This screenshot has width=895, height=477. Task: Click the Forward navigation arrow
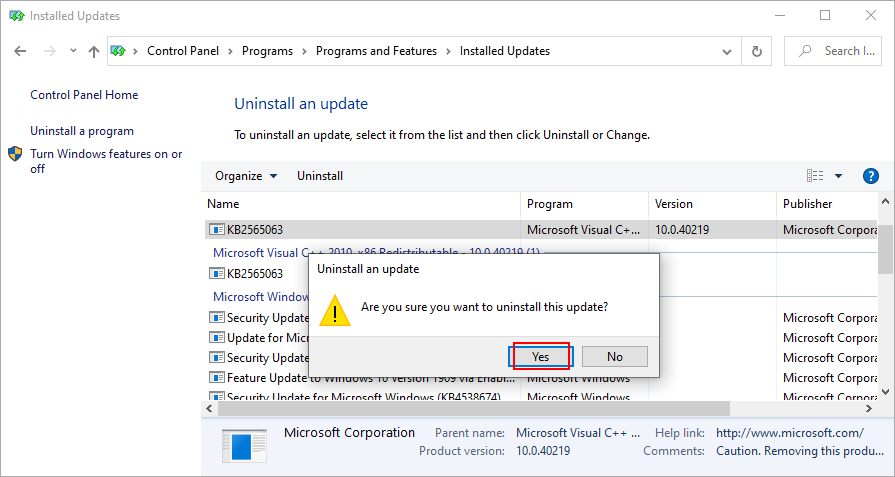(49, 51)
